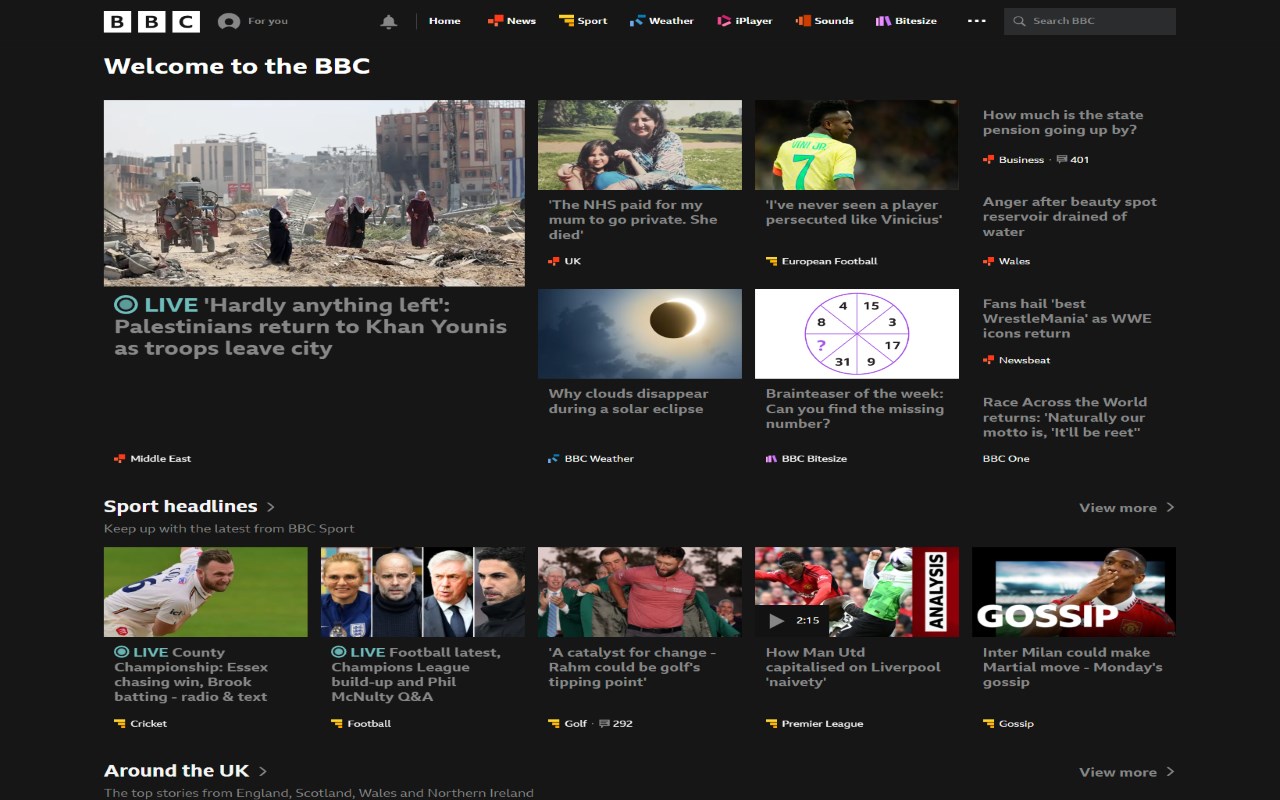This screenshot has height=800, width=1280.
Task: Click the Search BBC input field
Action: click(1090, 21)
